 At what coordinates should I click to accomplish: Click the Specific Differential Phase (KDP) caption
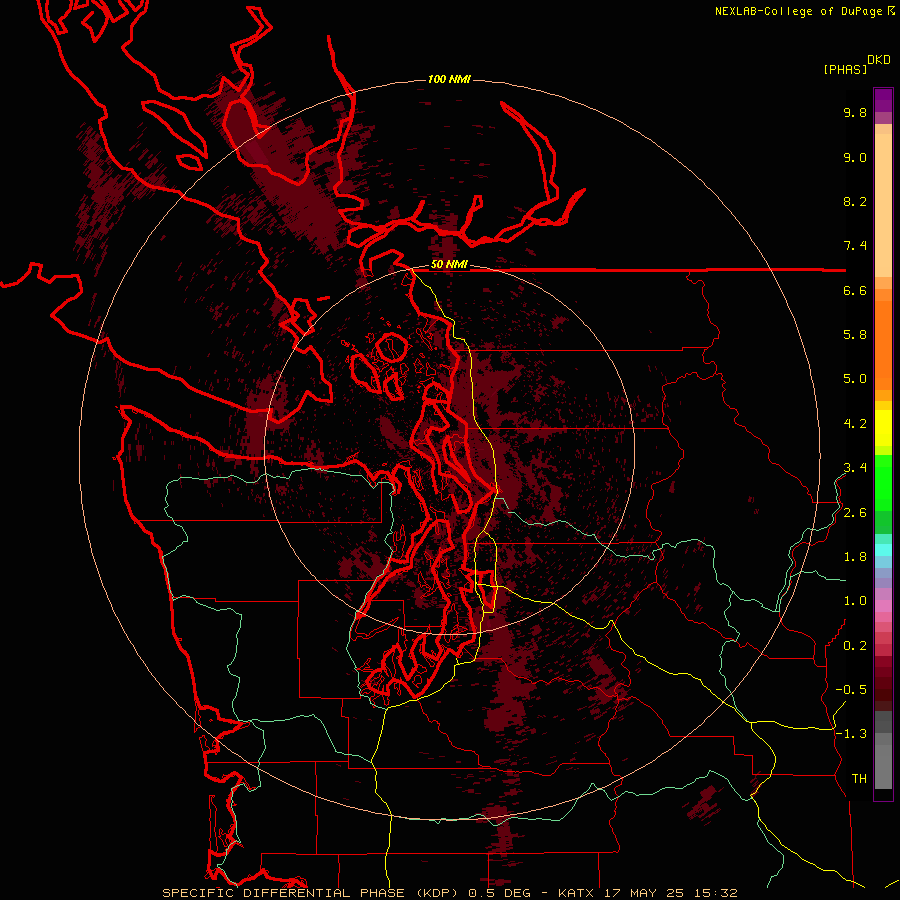coord(313,893)
